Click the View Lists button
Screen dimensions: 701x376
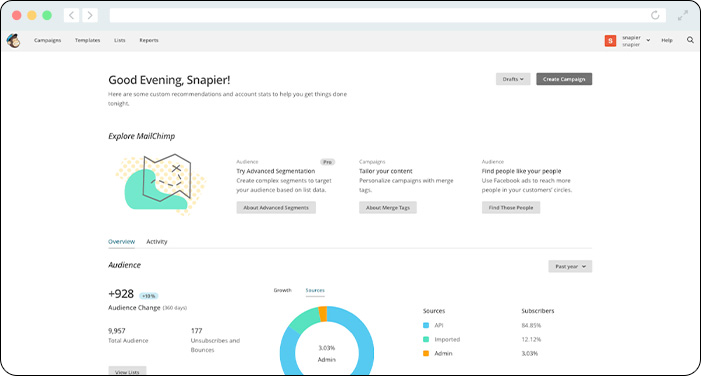127,371
